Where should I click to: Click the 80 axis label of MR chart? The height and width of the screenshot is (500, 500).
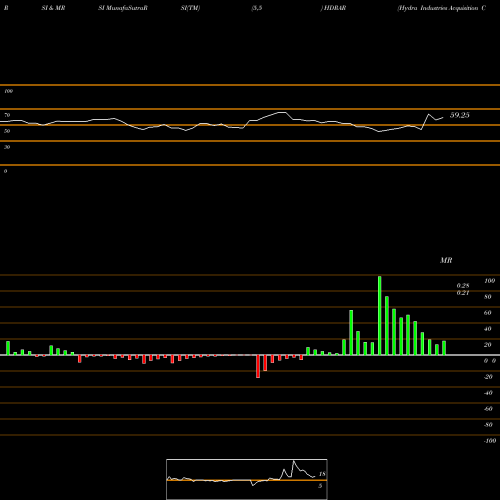point(488,297)
